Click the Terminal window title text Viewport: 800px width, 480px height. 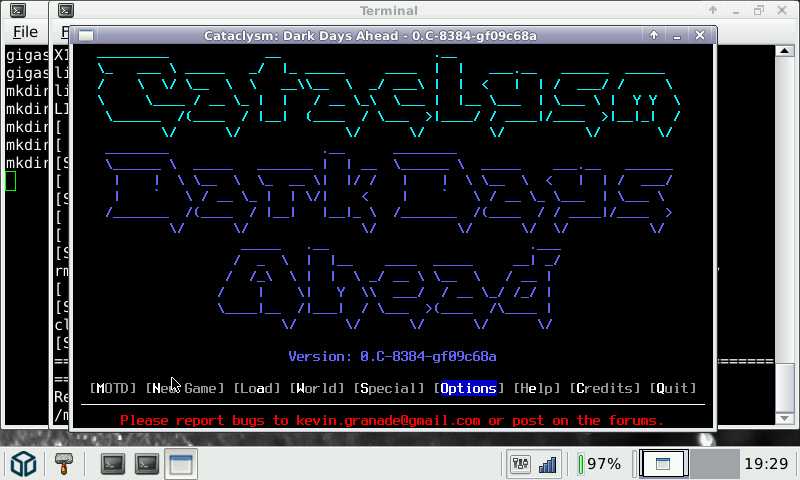pyautogui.click(x=389, y=10)
